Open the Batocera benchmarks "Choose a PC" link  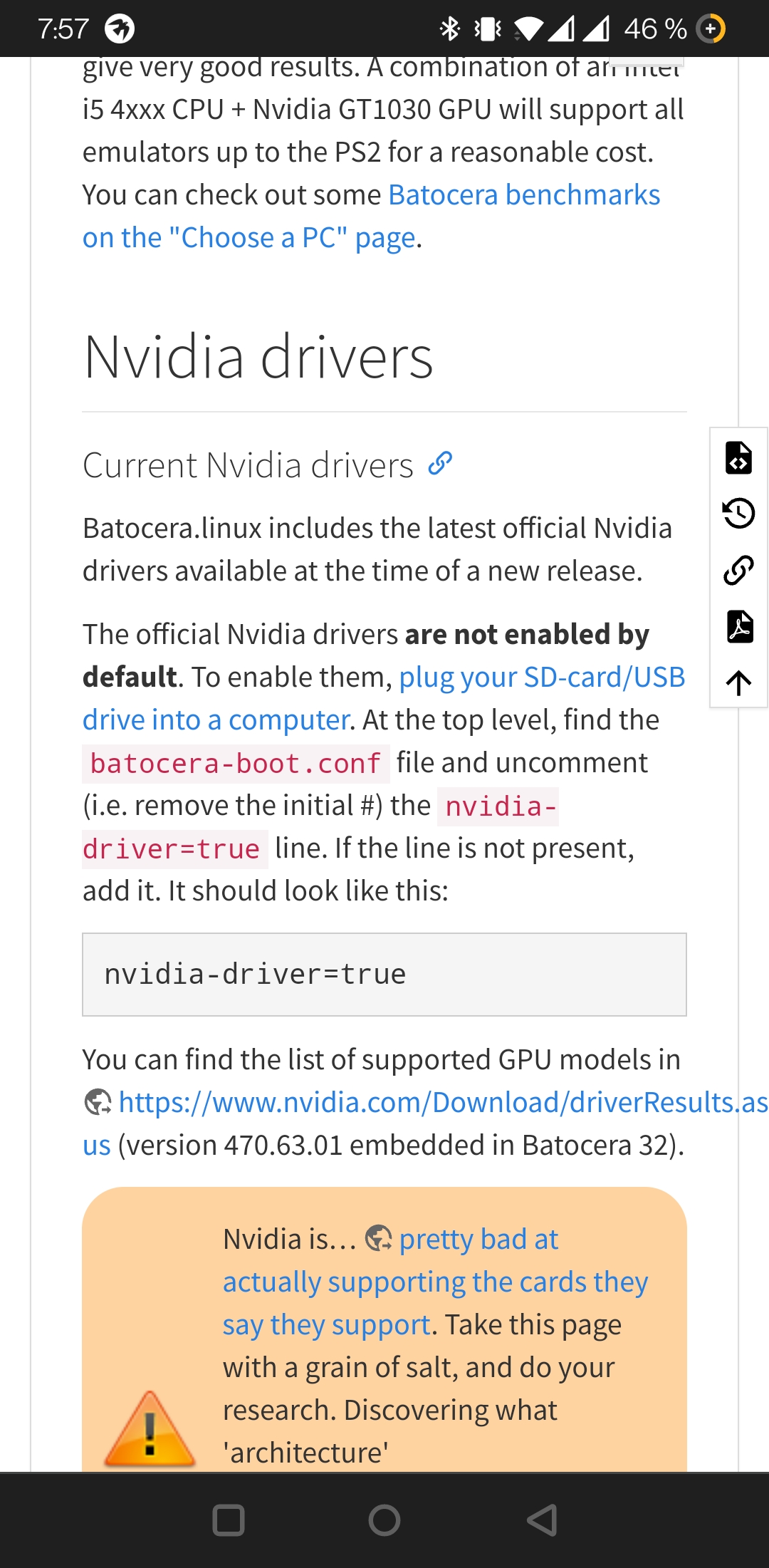pos(372,216)
